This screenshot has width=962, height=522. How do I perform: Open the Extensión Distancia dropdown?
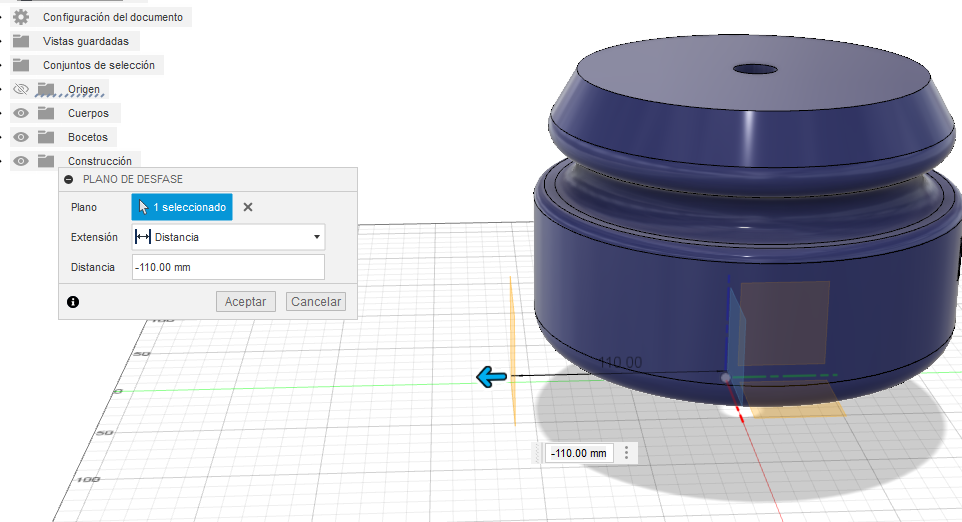pos(228,237)
